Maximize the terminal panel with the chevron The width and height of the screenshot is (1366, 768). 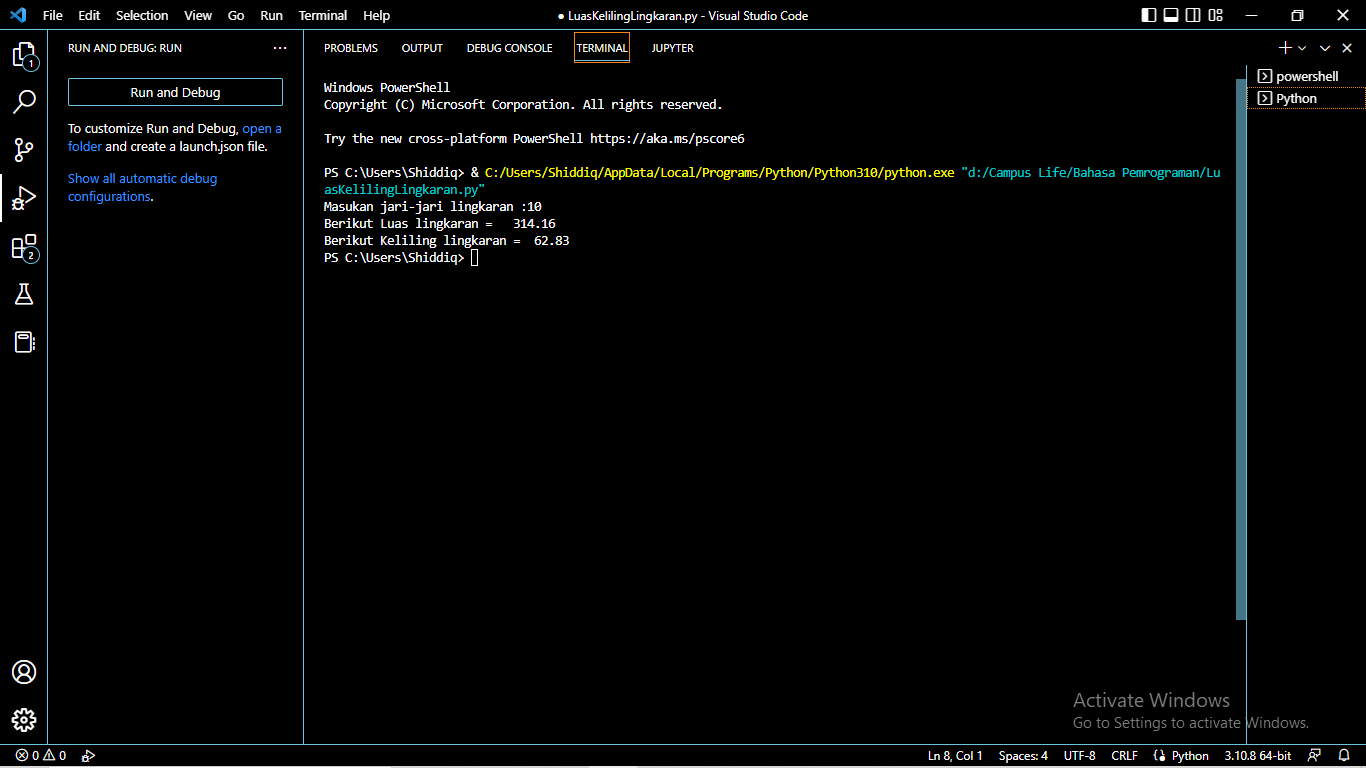[x=1324, y=47]
